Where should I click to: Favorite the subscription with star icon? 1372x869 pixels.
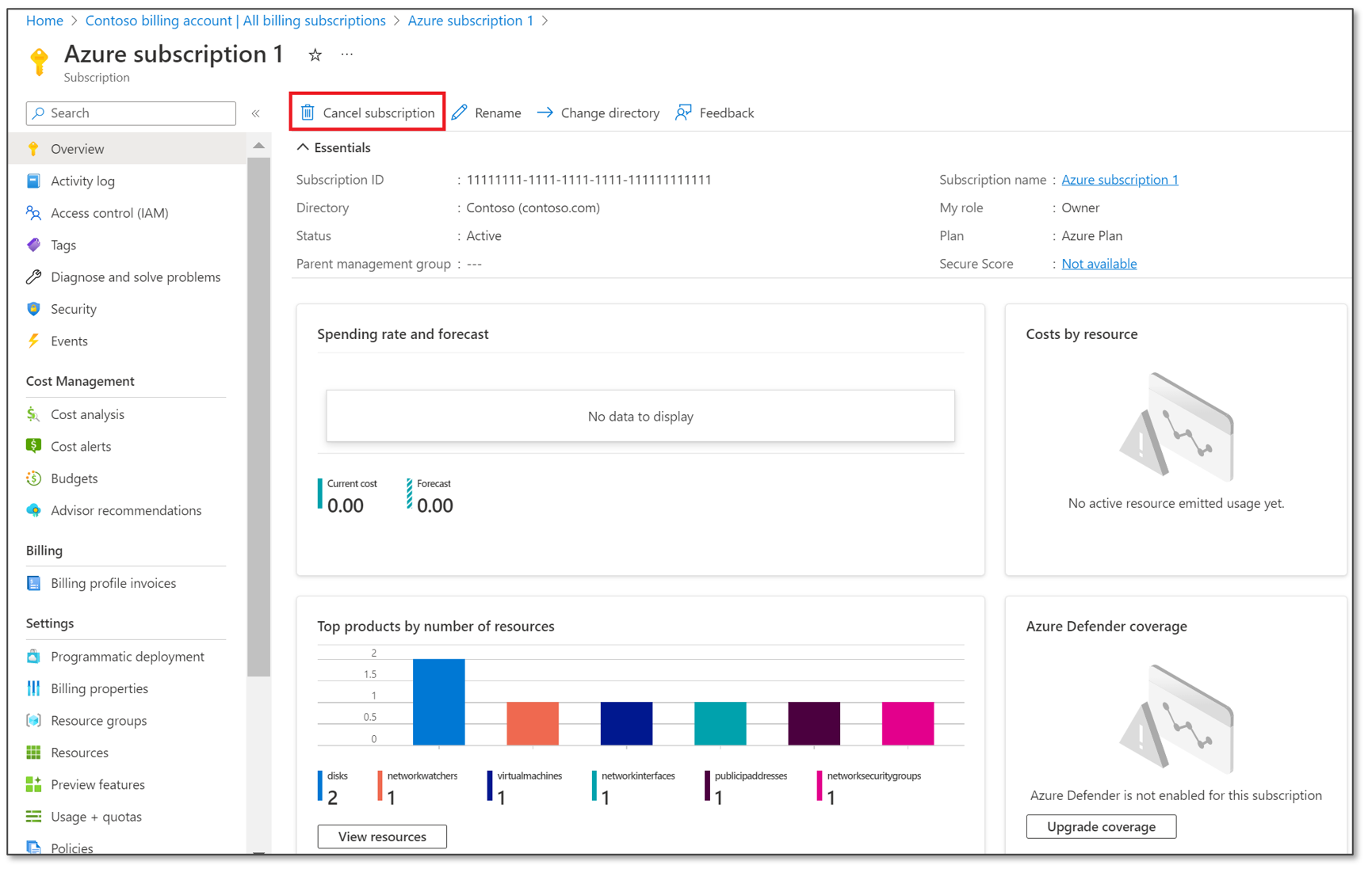coord(315,55)
